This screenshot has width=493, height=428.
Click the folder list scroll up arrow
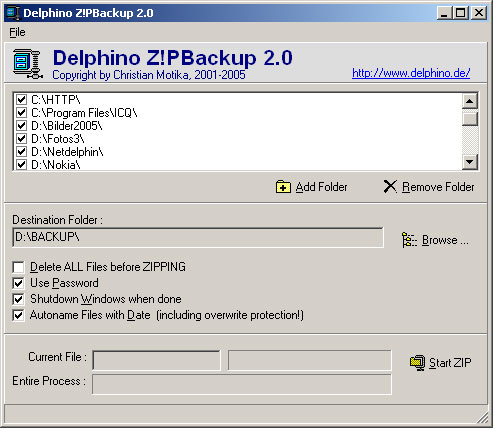pyautogui.click(x=470, y=101)
